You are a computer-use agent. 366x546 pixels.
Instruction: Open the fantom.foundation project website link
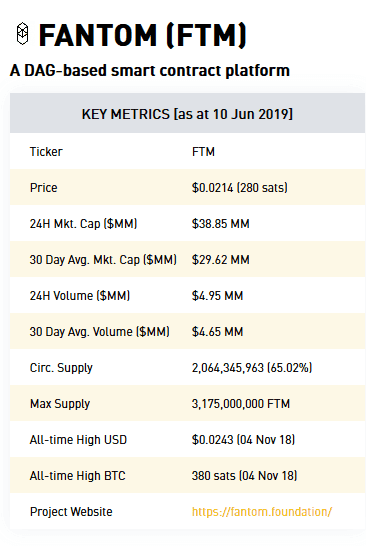point(262,512)
